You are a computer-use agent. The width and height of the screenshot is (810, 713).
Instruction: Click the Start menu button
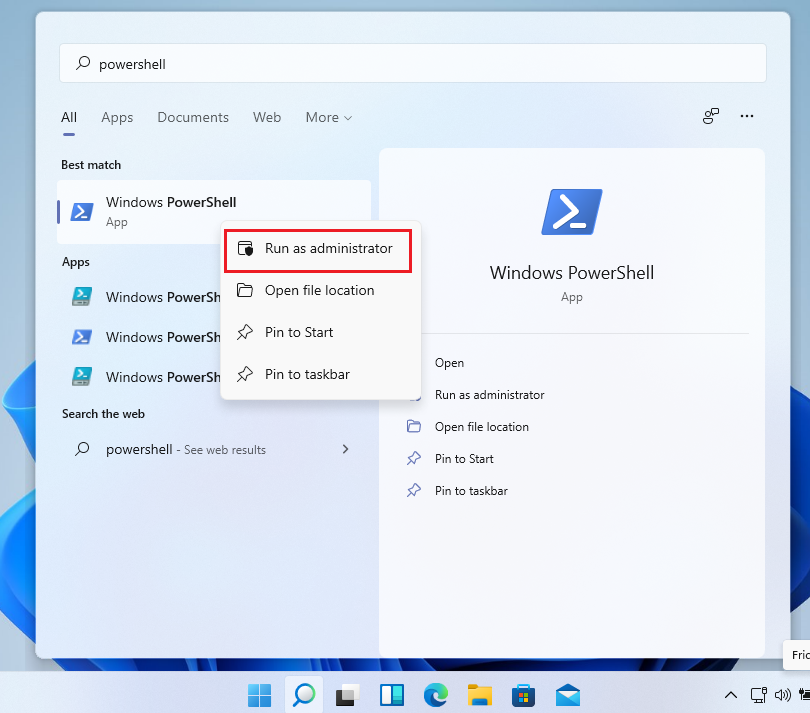(x=259, y=694)
